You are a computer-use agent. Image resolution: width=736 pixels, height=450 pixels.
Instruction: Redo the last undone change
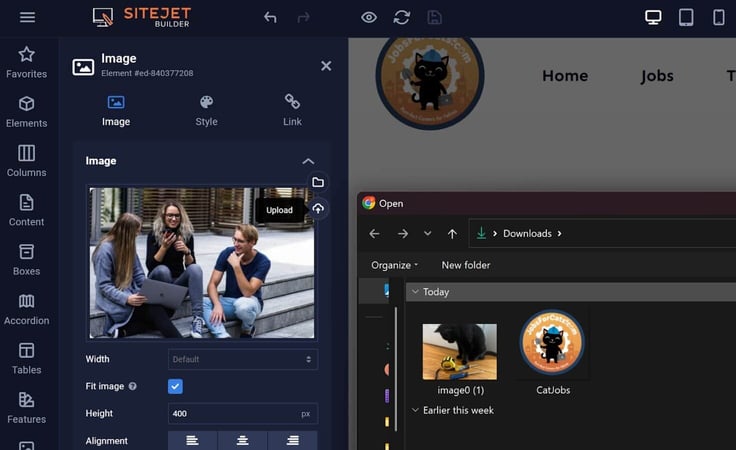[303, 18]
